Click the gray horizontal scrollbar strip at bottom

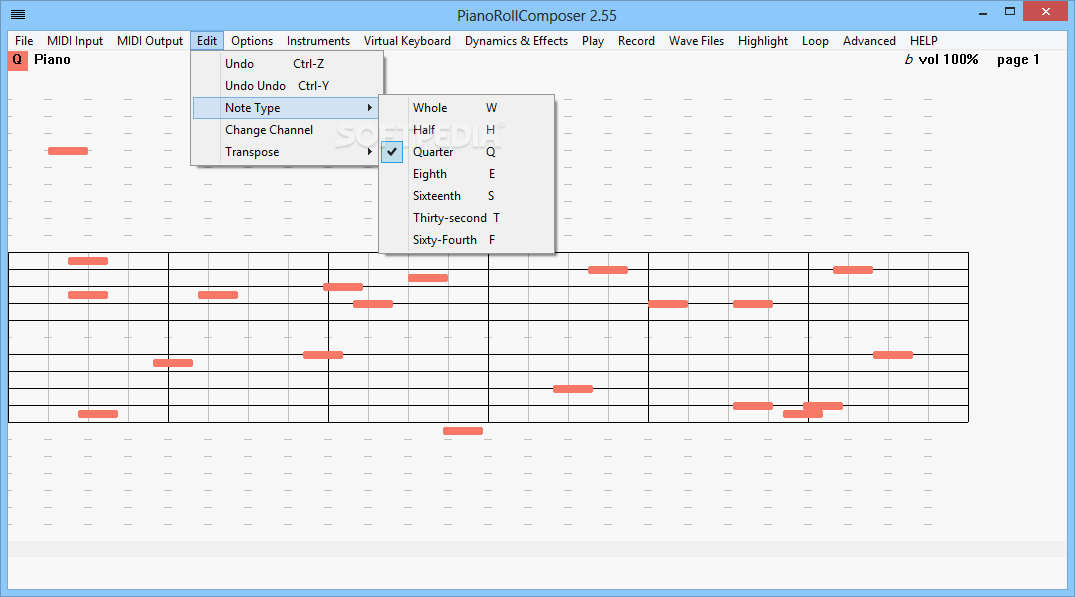[x=538, y=548]
